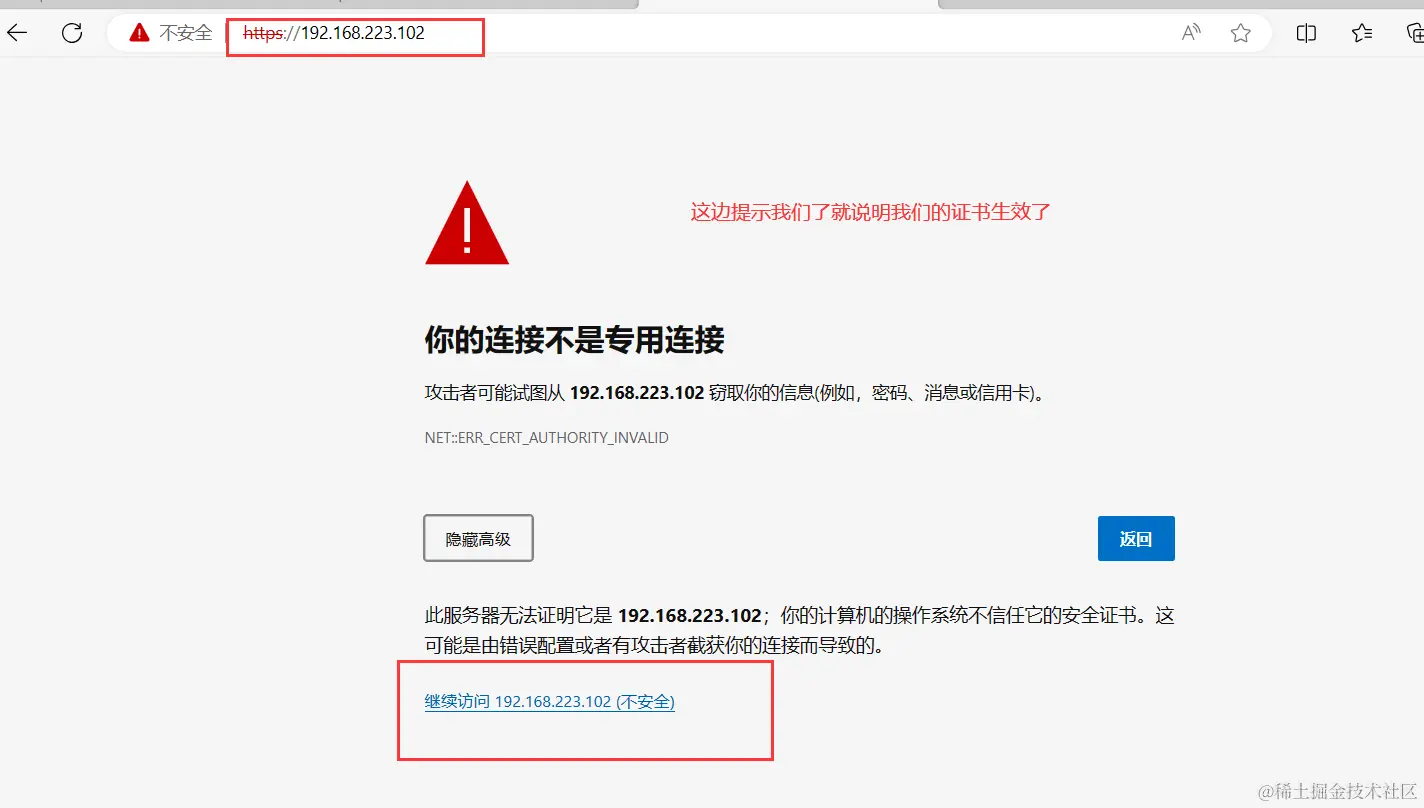Screen dimensions: 1424x808
Task: Follow the 继续访问 192.168.223.102 (不安全) link
Action: [550, 701]
